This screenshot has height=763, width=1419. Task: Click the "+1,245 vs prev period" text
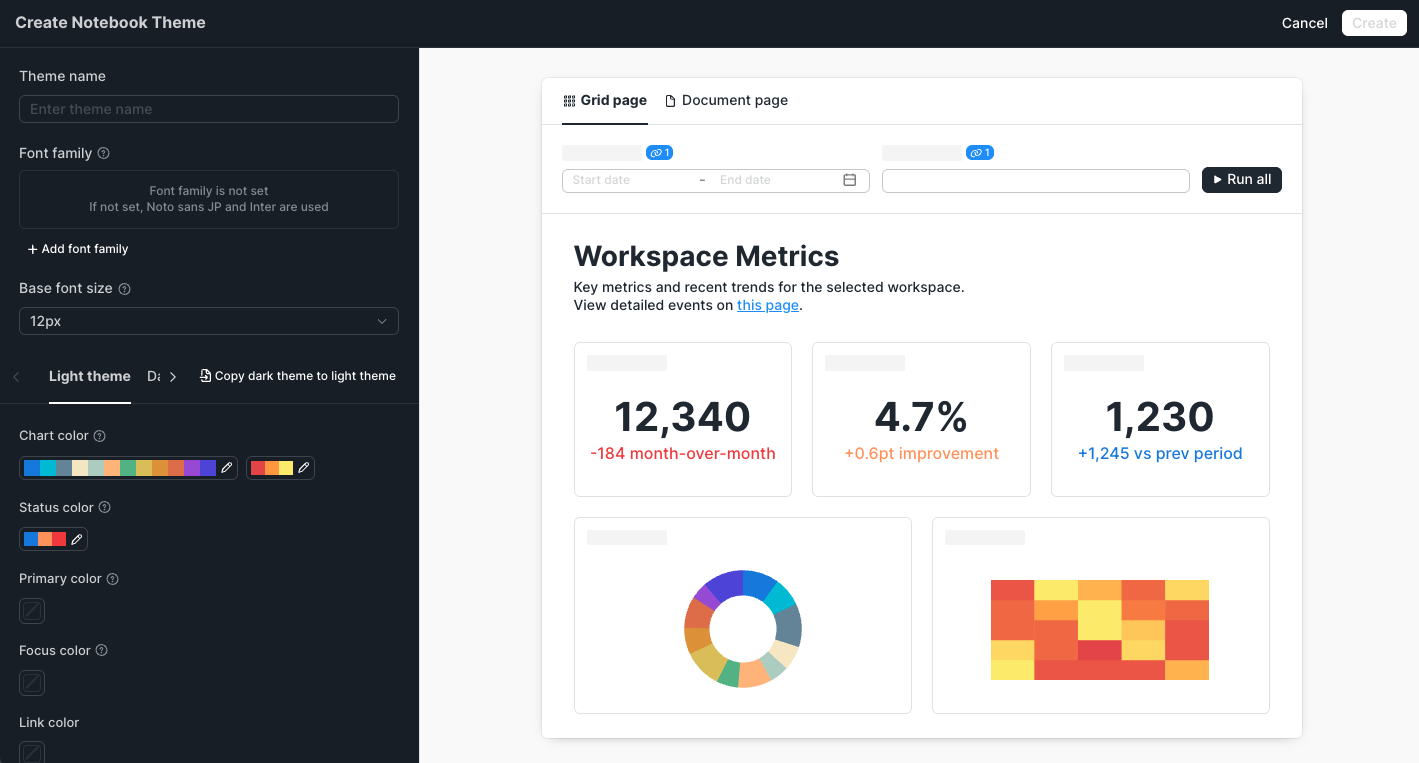coord(1160,453)
